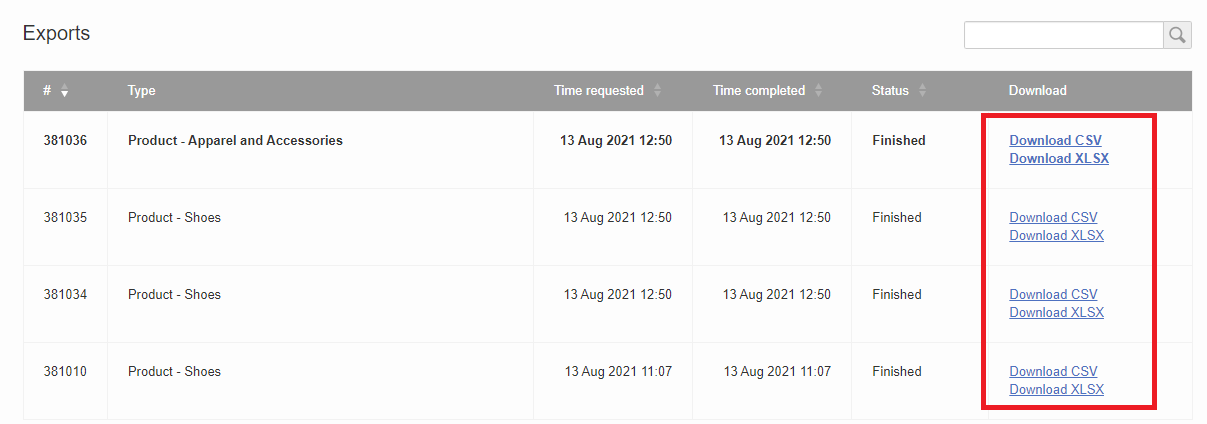Screen dimensions: 1207x424
Task: Click sort arrows beside Status header
Action: pos(922,91)
